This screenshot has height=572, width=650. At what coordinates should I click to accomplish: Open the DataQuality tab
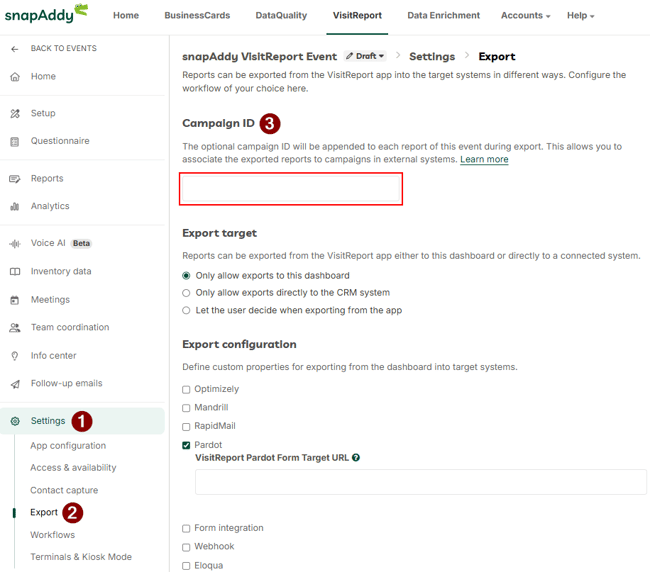pos(281,16)
